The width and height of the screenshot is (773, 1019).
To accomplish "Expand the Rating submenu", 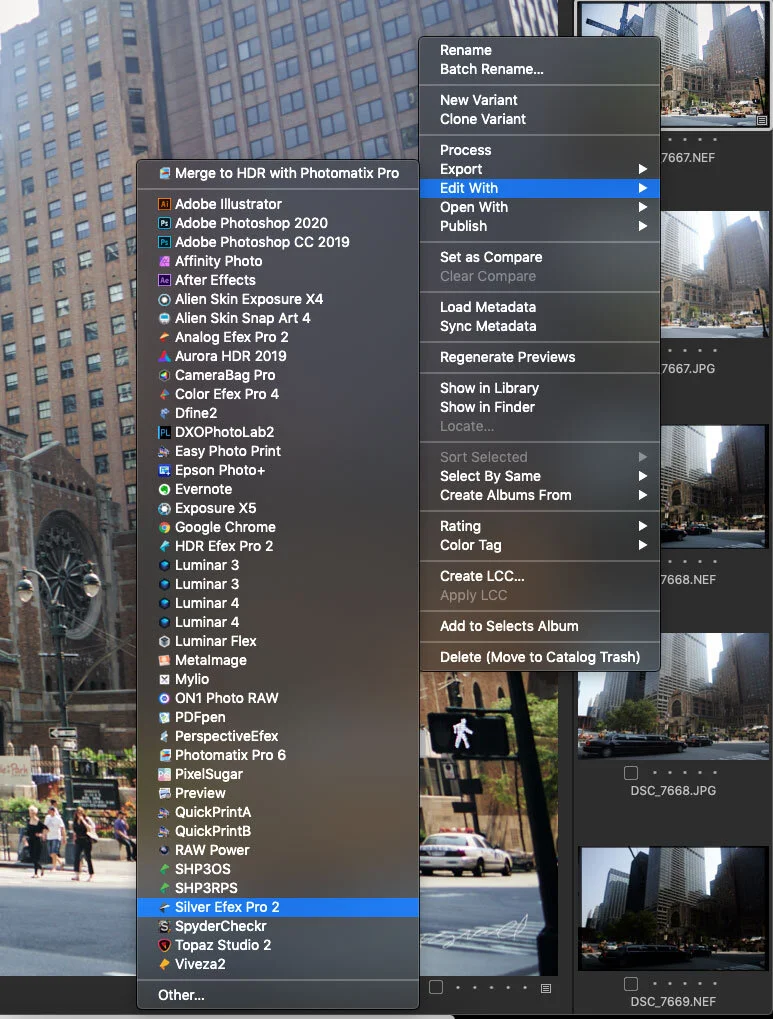I will click(642, 526).
